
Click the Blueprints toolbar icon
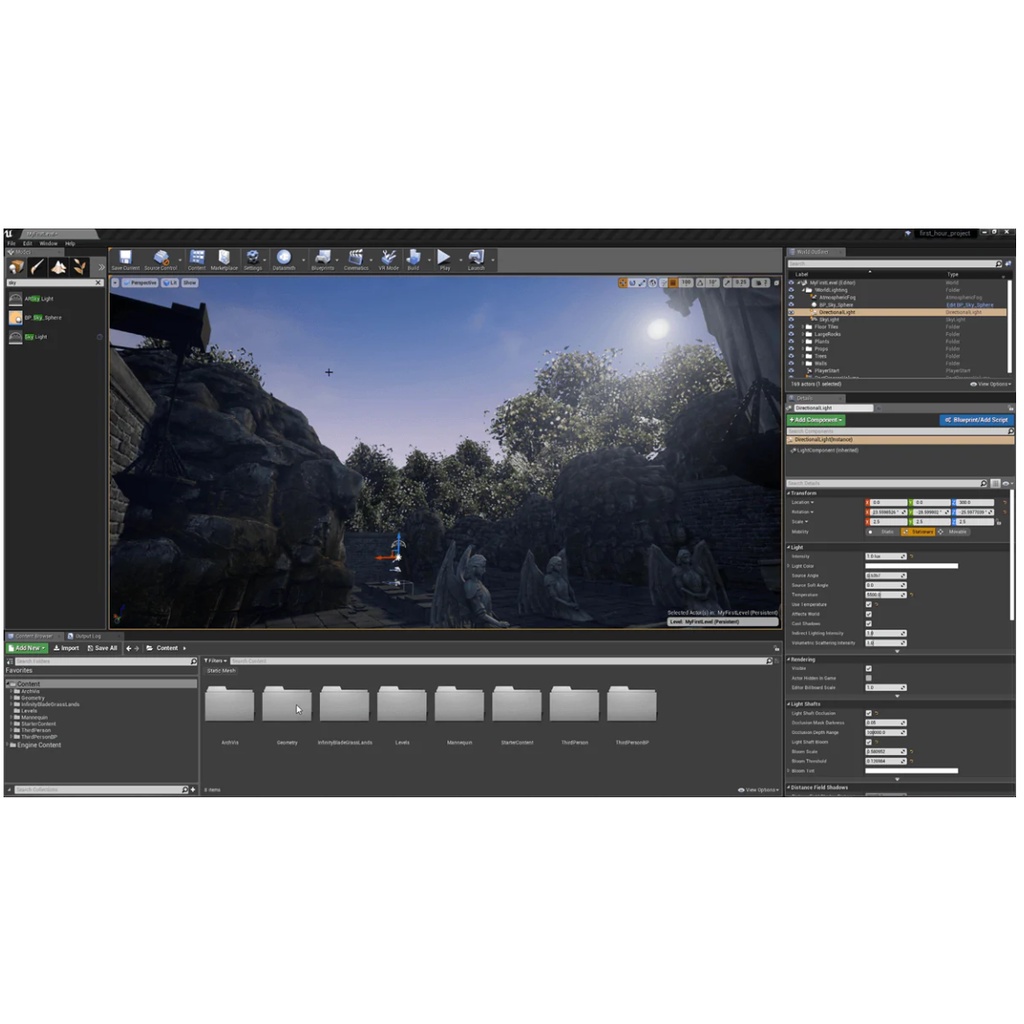coord(323,259)
